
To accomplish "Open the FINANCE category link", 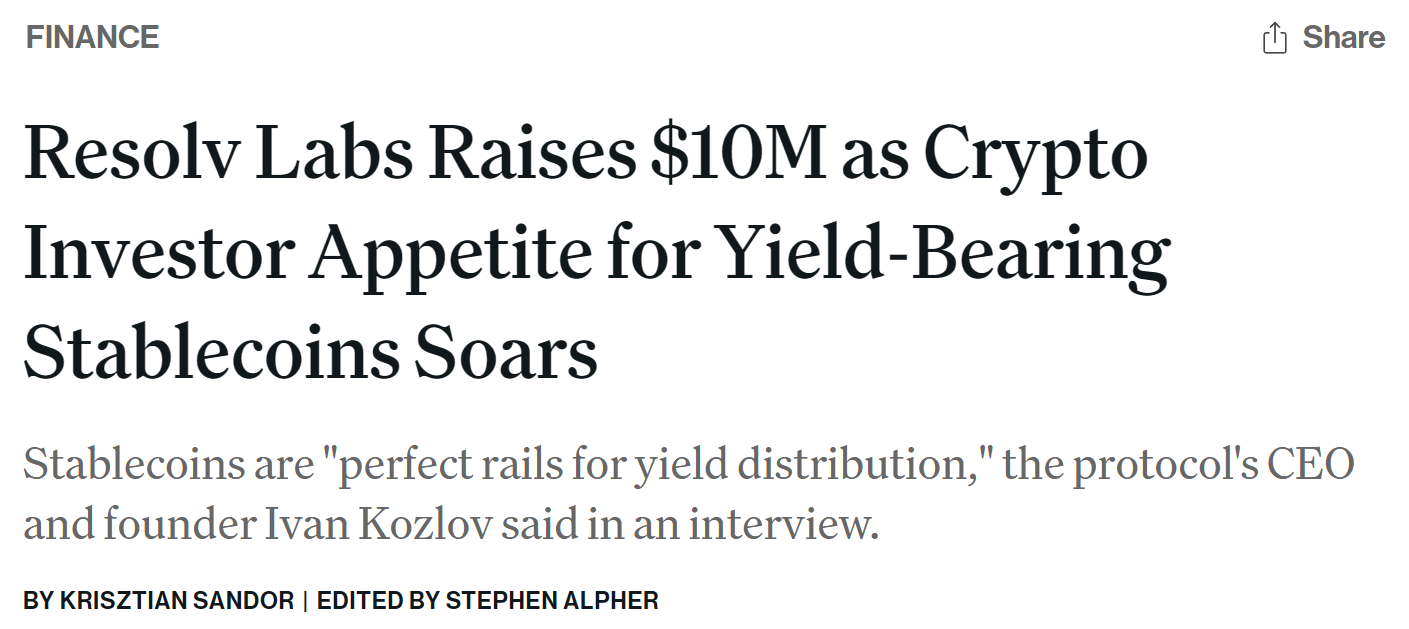I will (x=92, y=38).
